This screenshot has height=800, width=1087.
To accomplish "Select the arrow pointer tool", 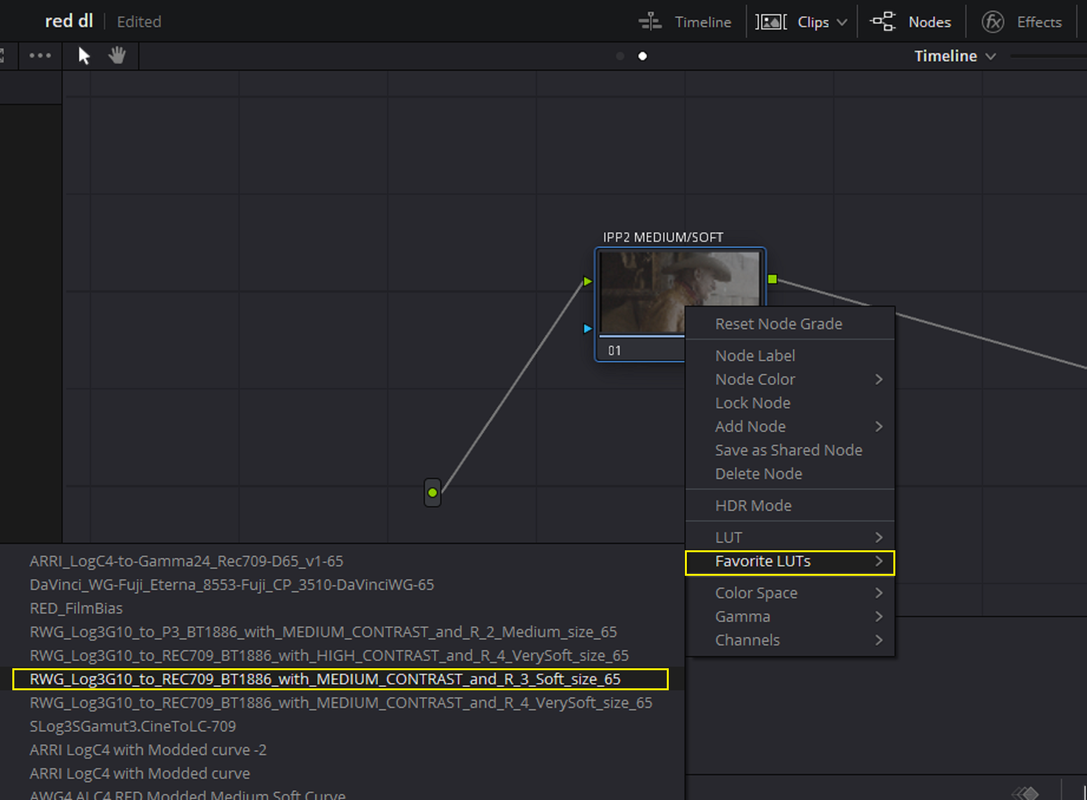I will [84, 55].
